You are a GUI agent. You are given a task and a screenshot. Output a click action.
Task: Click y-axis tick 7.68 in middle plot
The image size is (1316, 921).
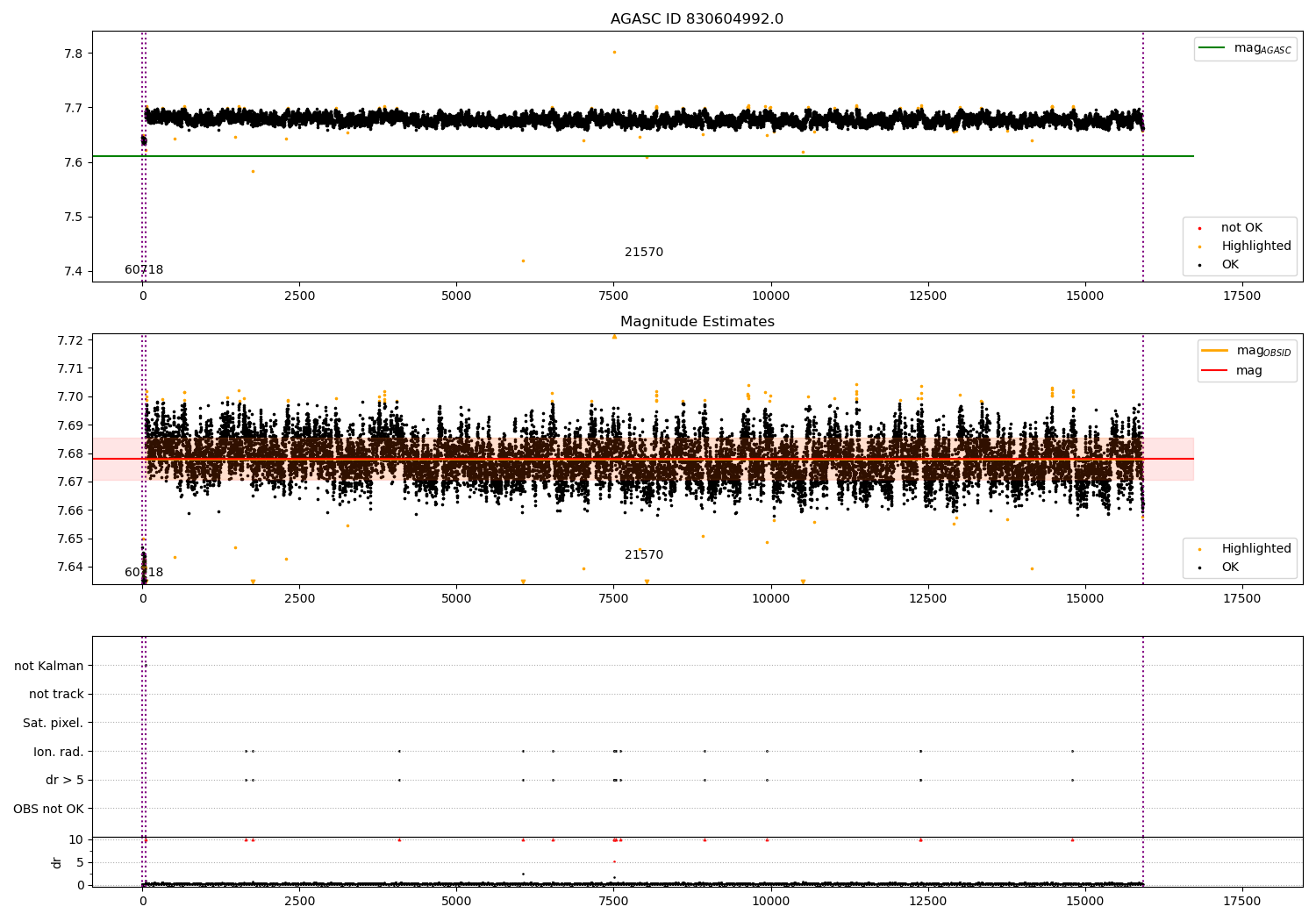pos(70,453)
